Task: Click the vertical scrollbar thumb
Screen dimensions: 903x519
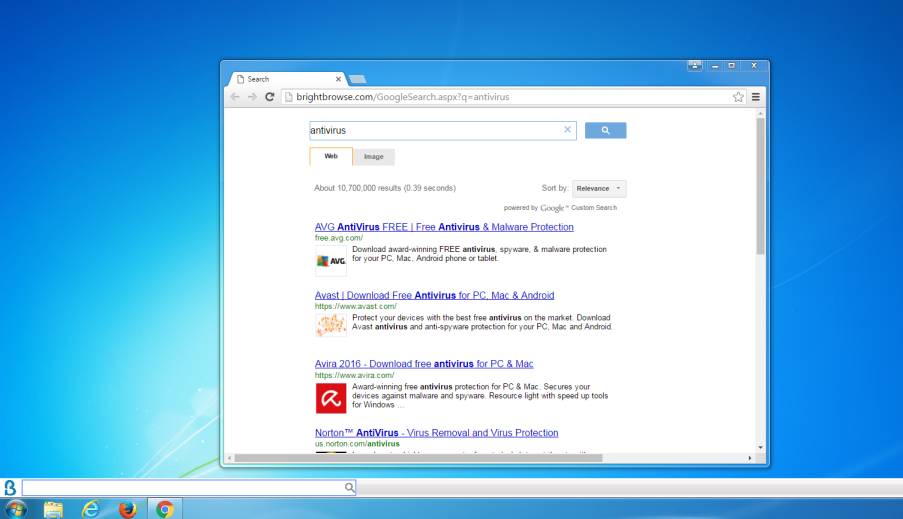Action: 760,185
